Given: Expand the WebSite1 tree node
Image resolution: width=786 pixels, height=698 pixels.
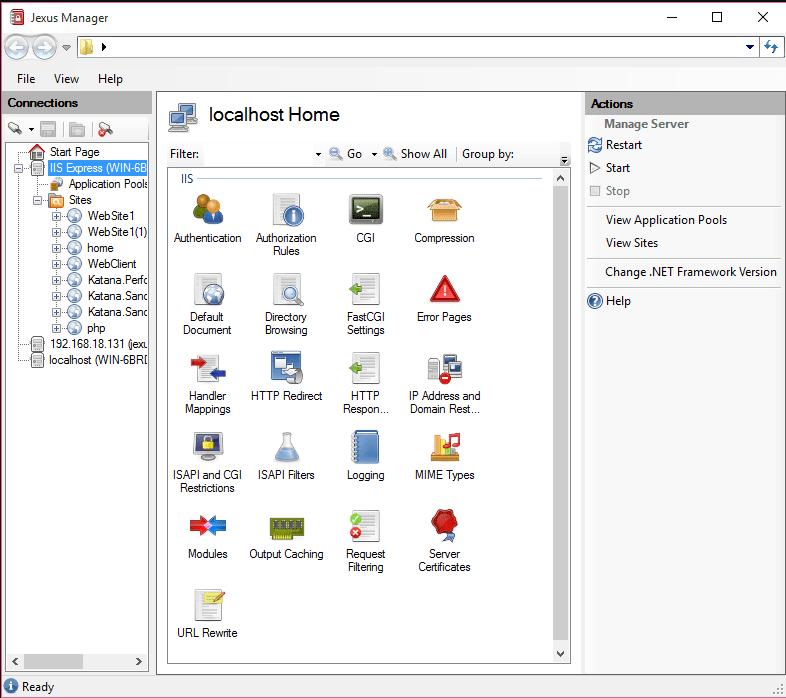Looking at the screenshot, I should [x=57, y=216].
